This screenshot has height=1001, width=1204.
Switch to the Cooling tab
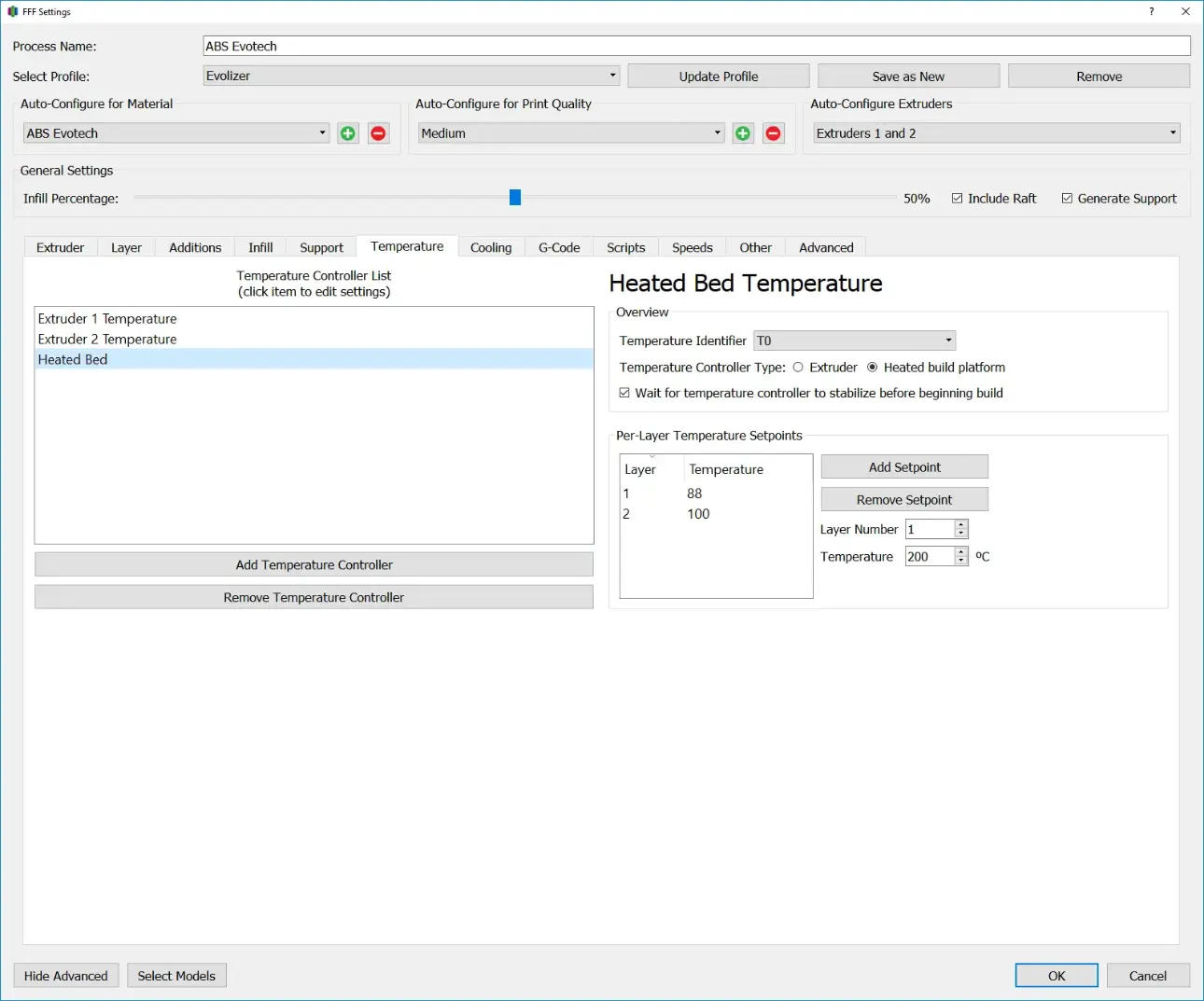click(x=491, y=247)
